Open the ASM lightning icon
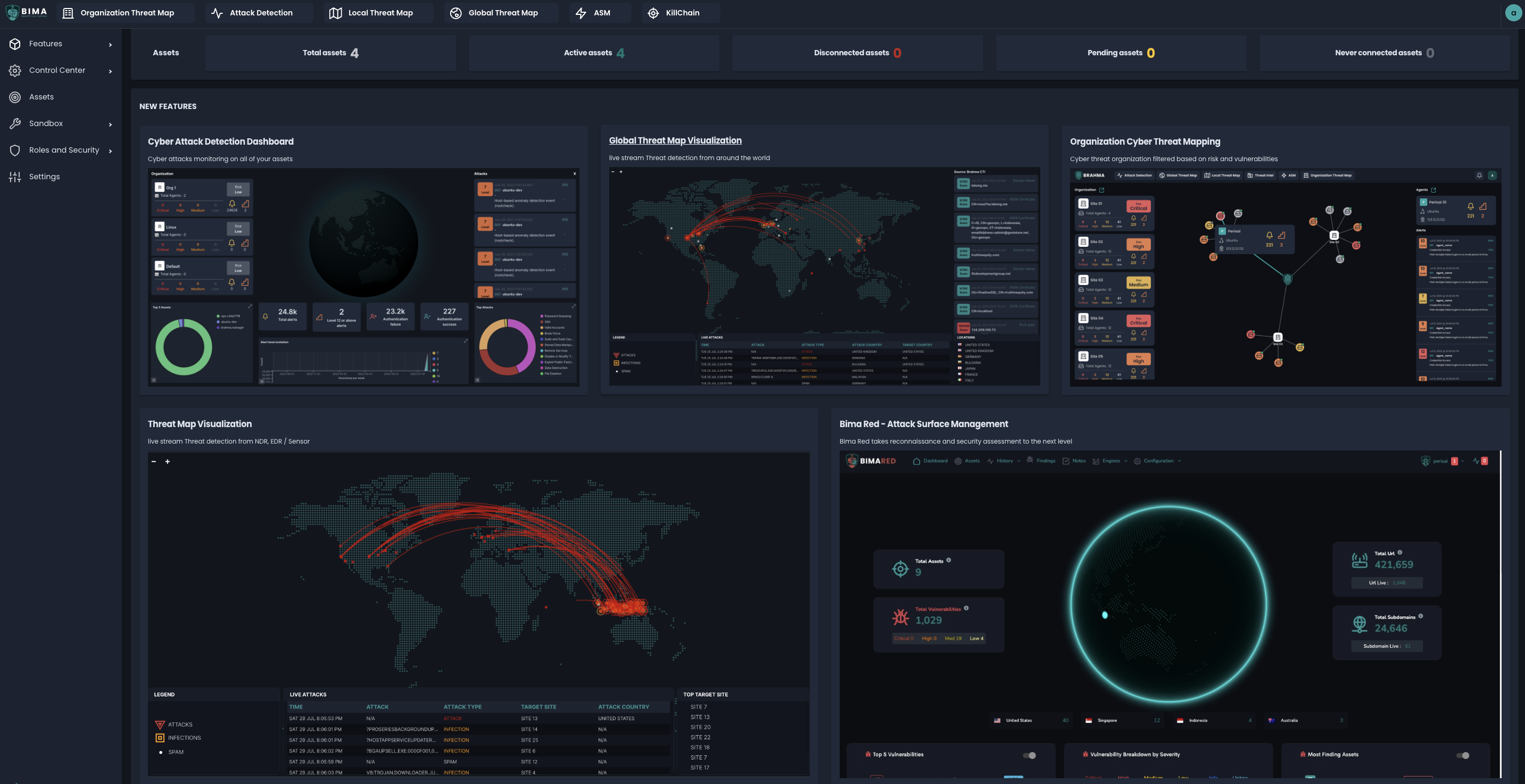This screenshot has width=1525, height=784. point(580,12)
